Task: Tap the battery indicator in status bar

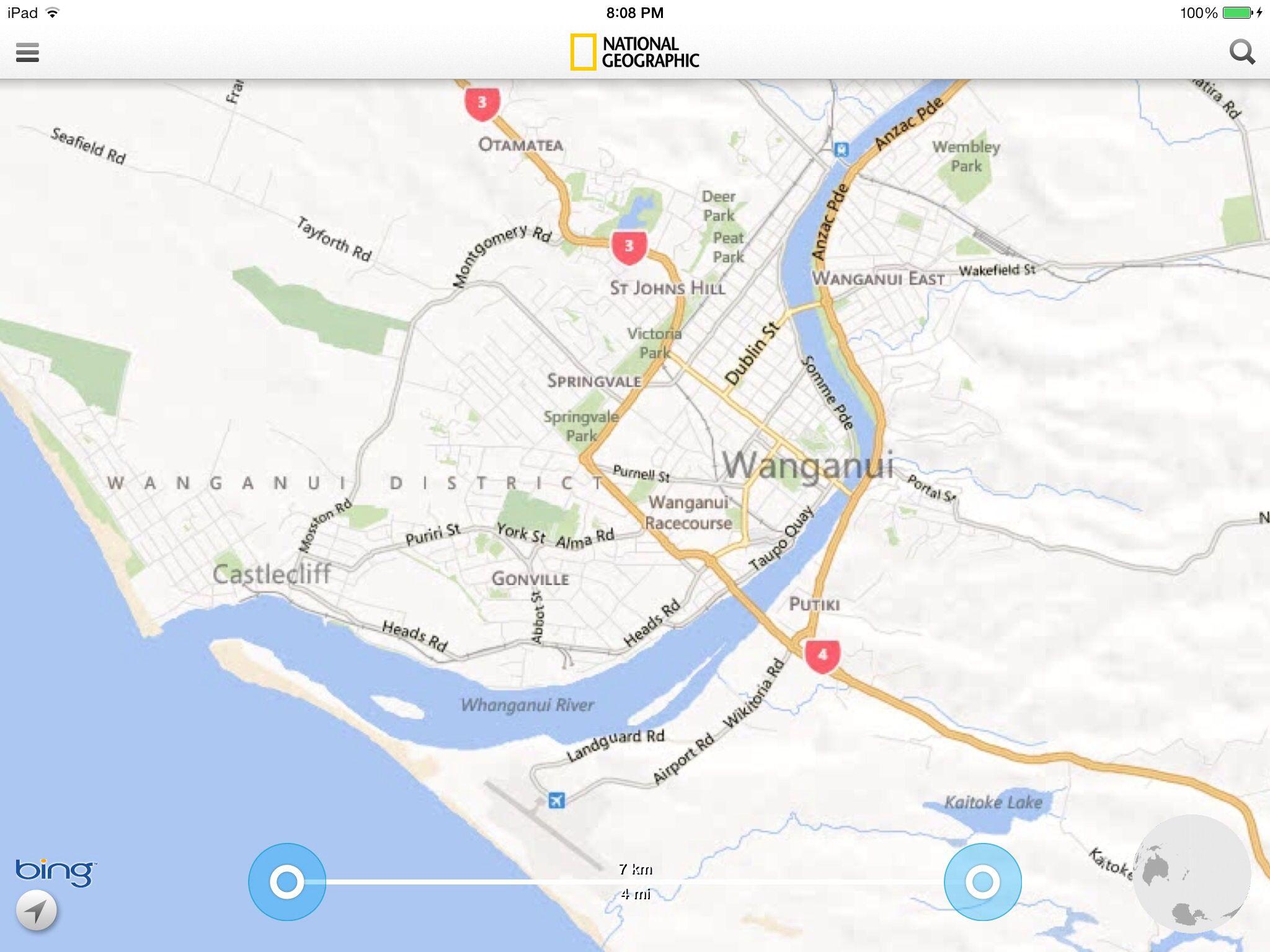Action: [x=1237, y=12]
